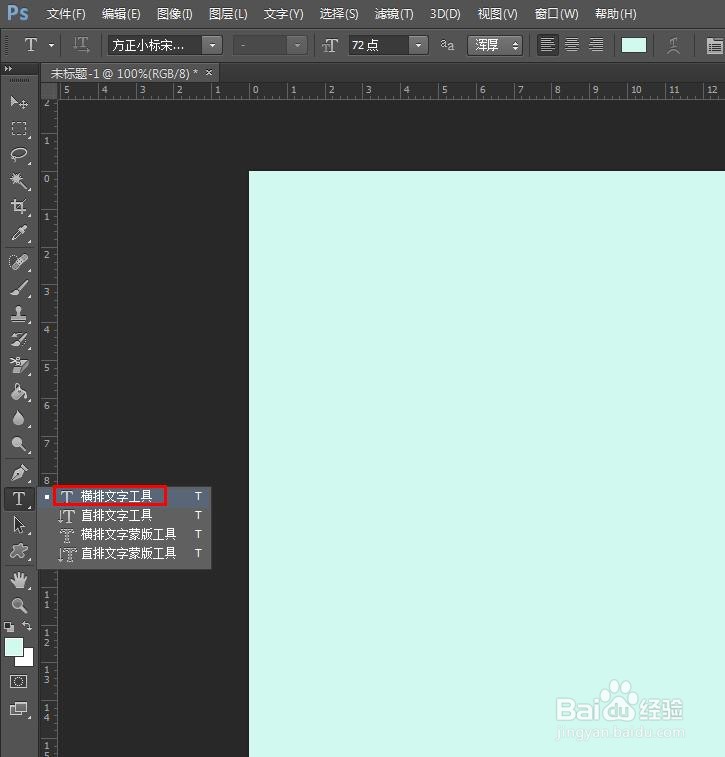Open the tool preset picker arrow
Viewport: 725px width, 757px height.
click(x=51, y=45)
